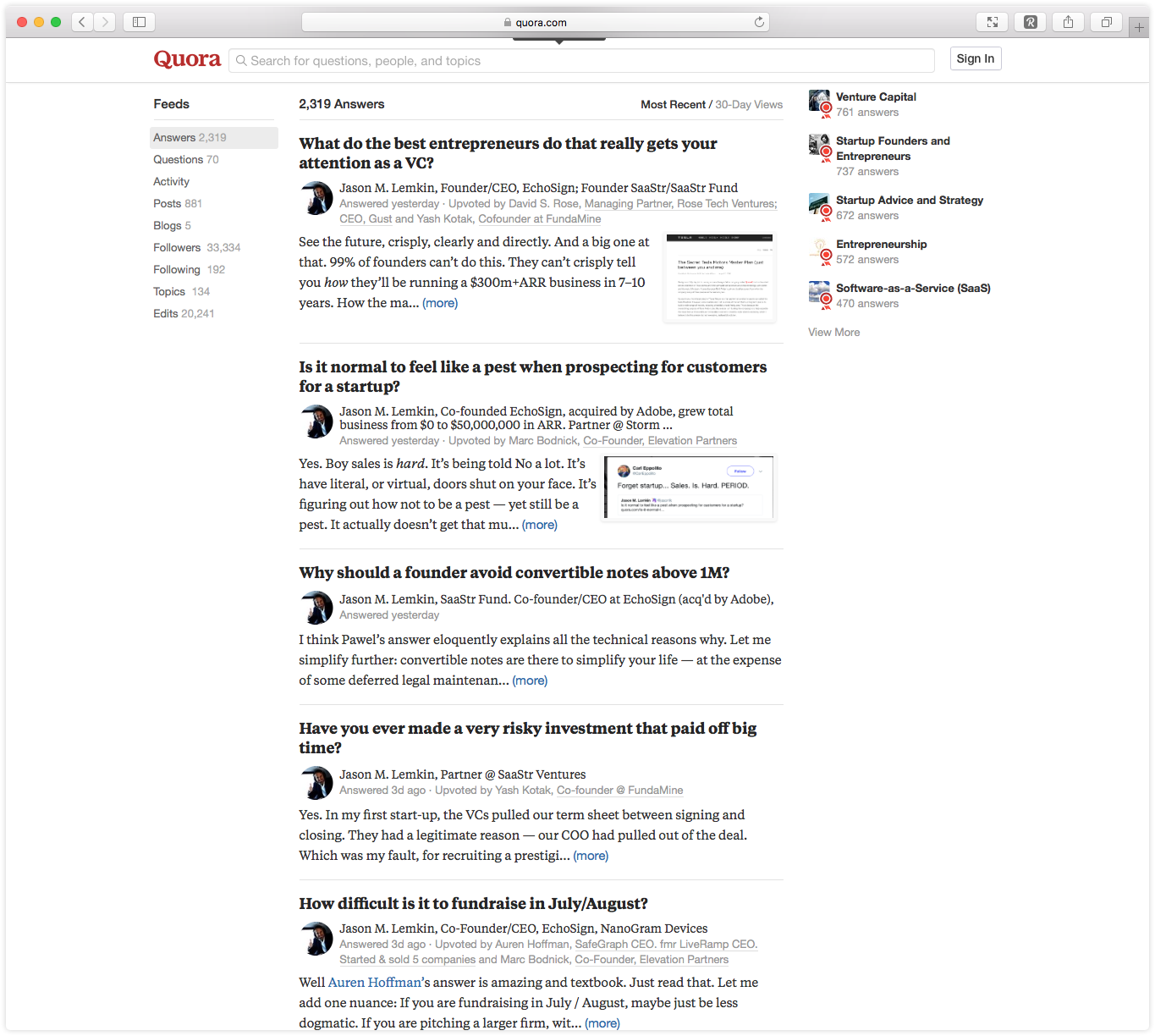Add a new tab with plus icon

point(1139,27)
